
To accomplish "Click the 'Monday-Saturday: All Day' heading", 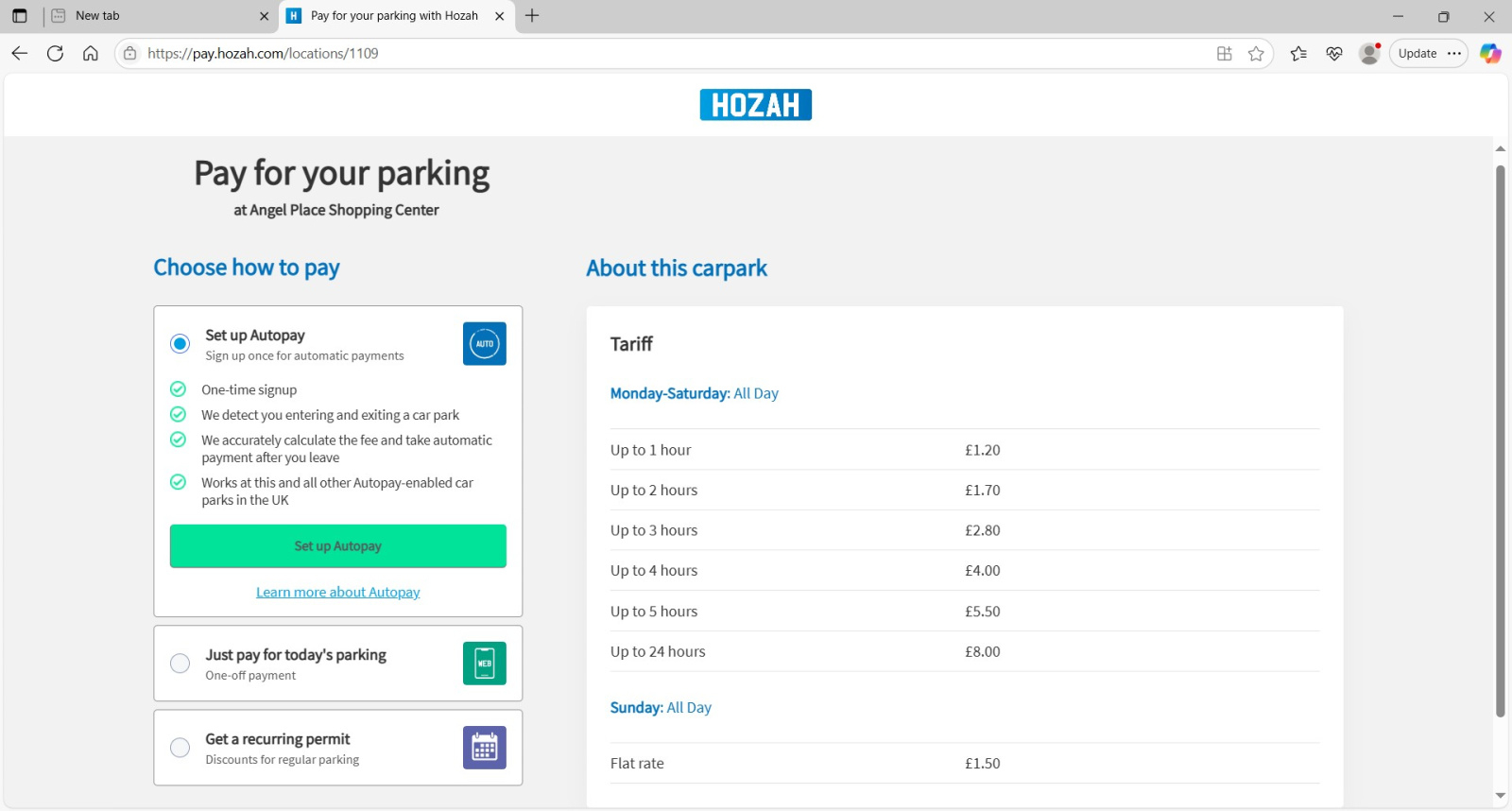I will (x=695, y=394).
